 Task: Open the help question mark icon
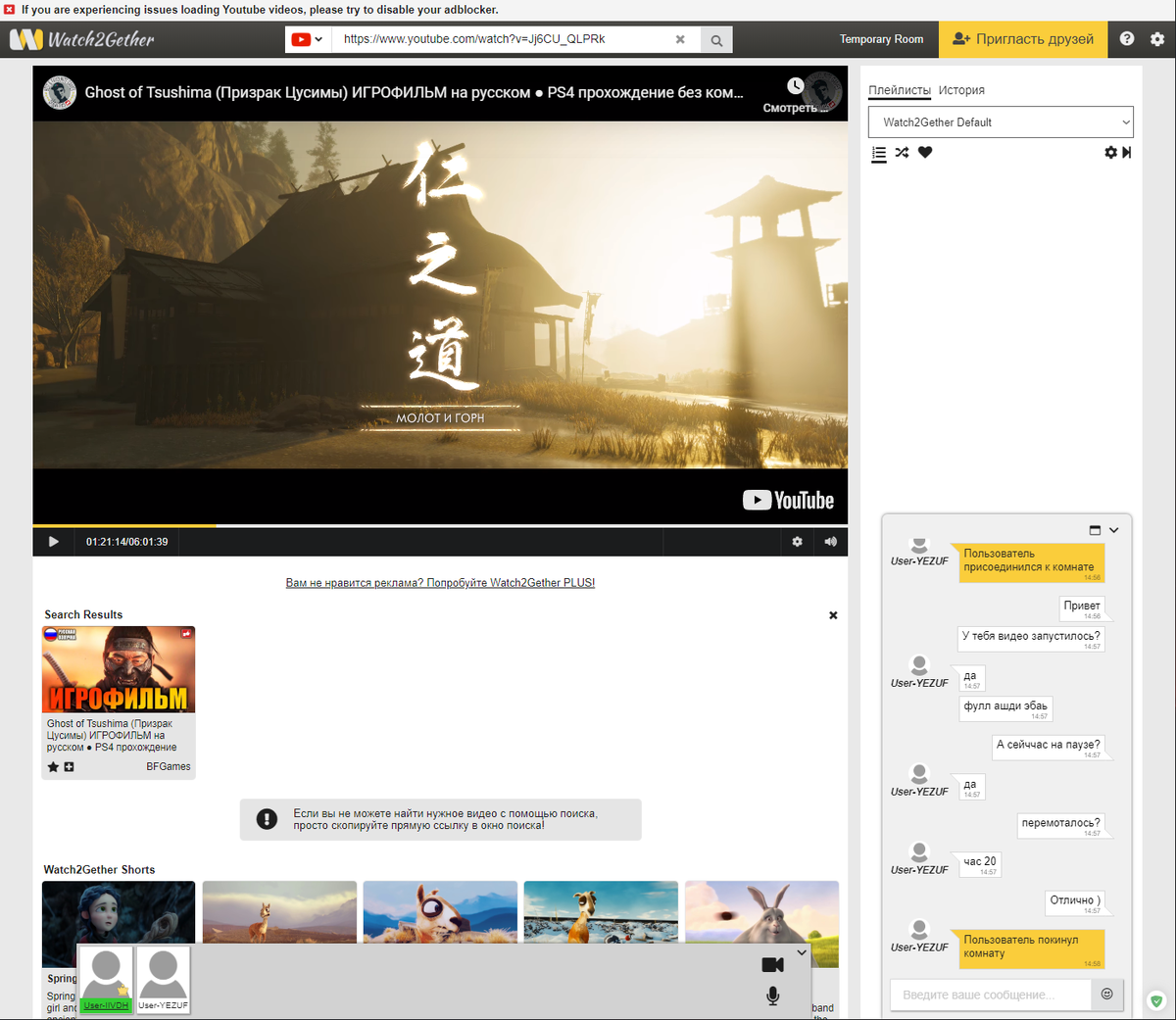pos(1127,39)
